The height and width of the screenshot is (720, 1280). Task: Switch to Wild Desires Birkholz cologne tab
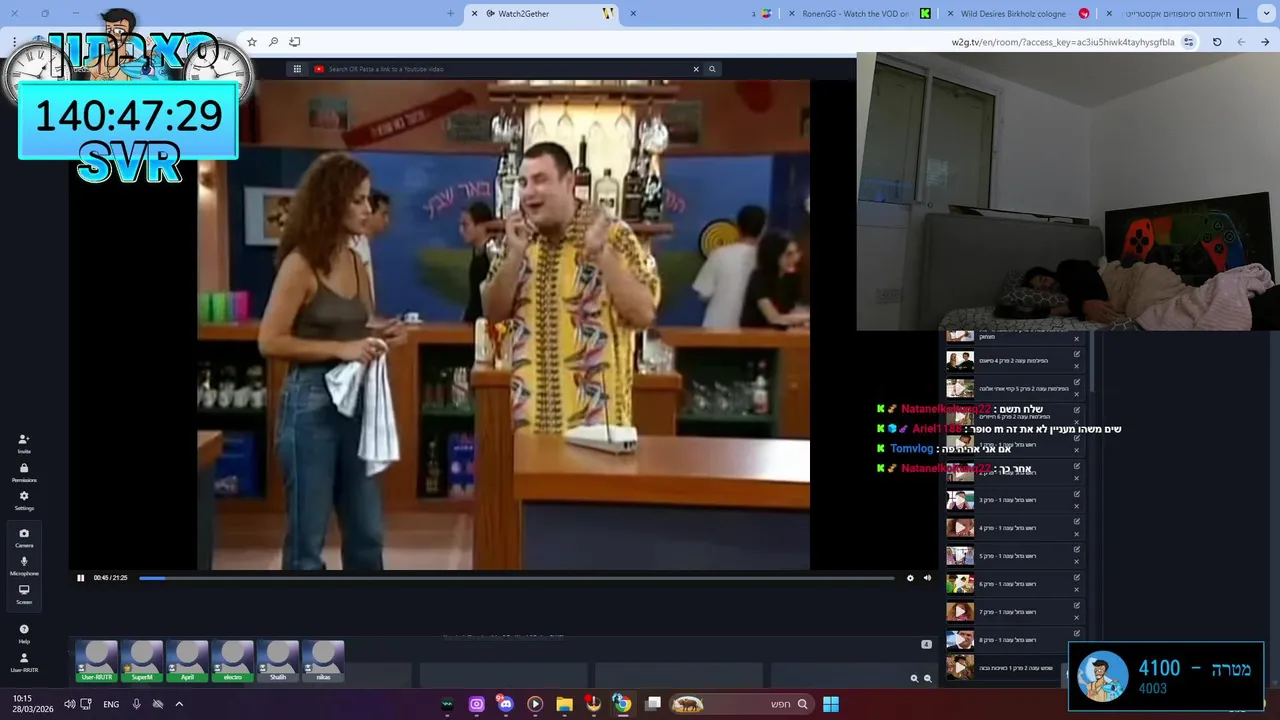[x=1018, y=13]
